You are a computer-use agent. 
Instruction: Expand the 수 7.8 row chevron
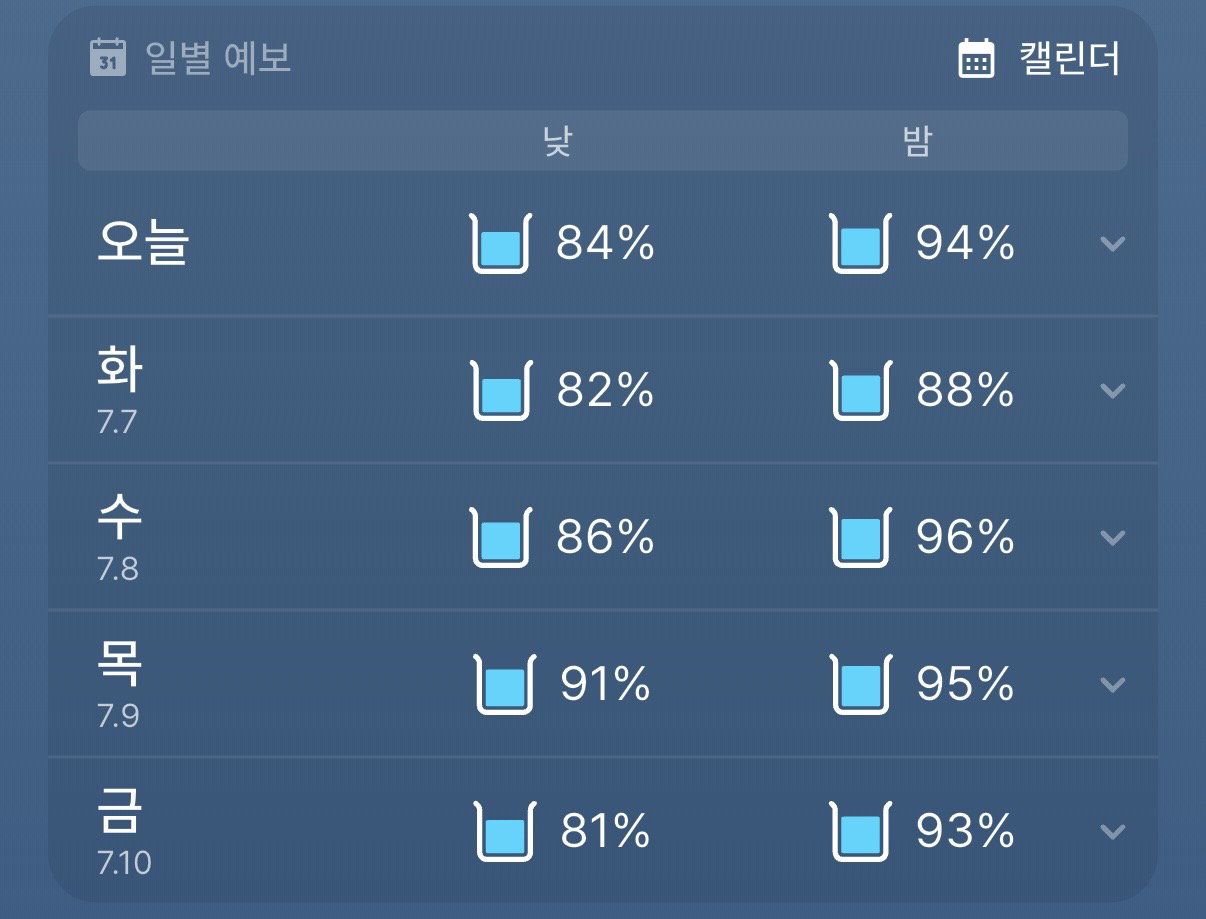[1112, 538]
